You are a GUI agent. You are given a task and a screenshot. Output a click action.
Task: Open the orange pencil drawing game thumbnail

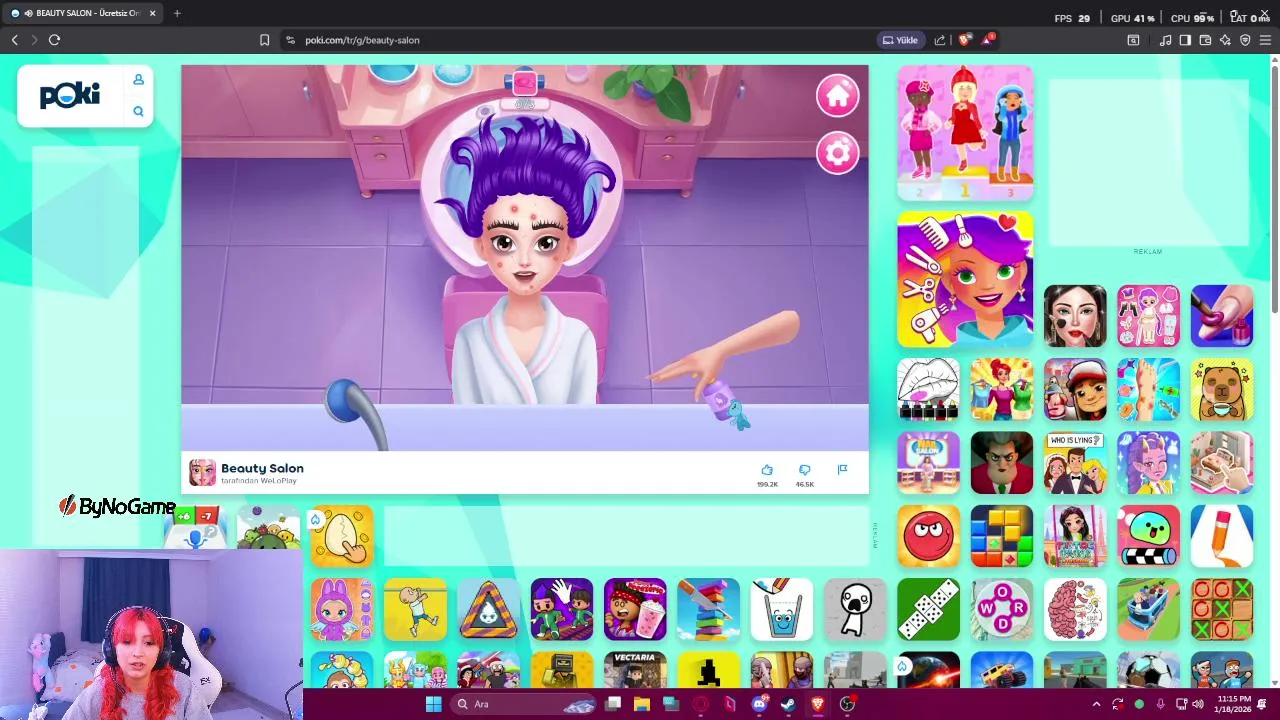(x=1221, y=536)
